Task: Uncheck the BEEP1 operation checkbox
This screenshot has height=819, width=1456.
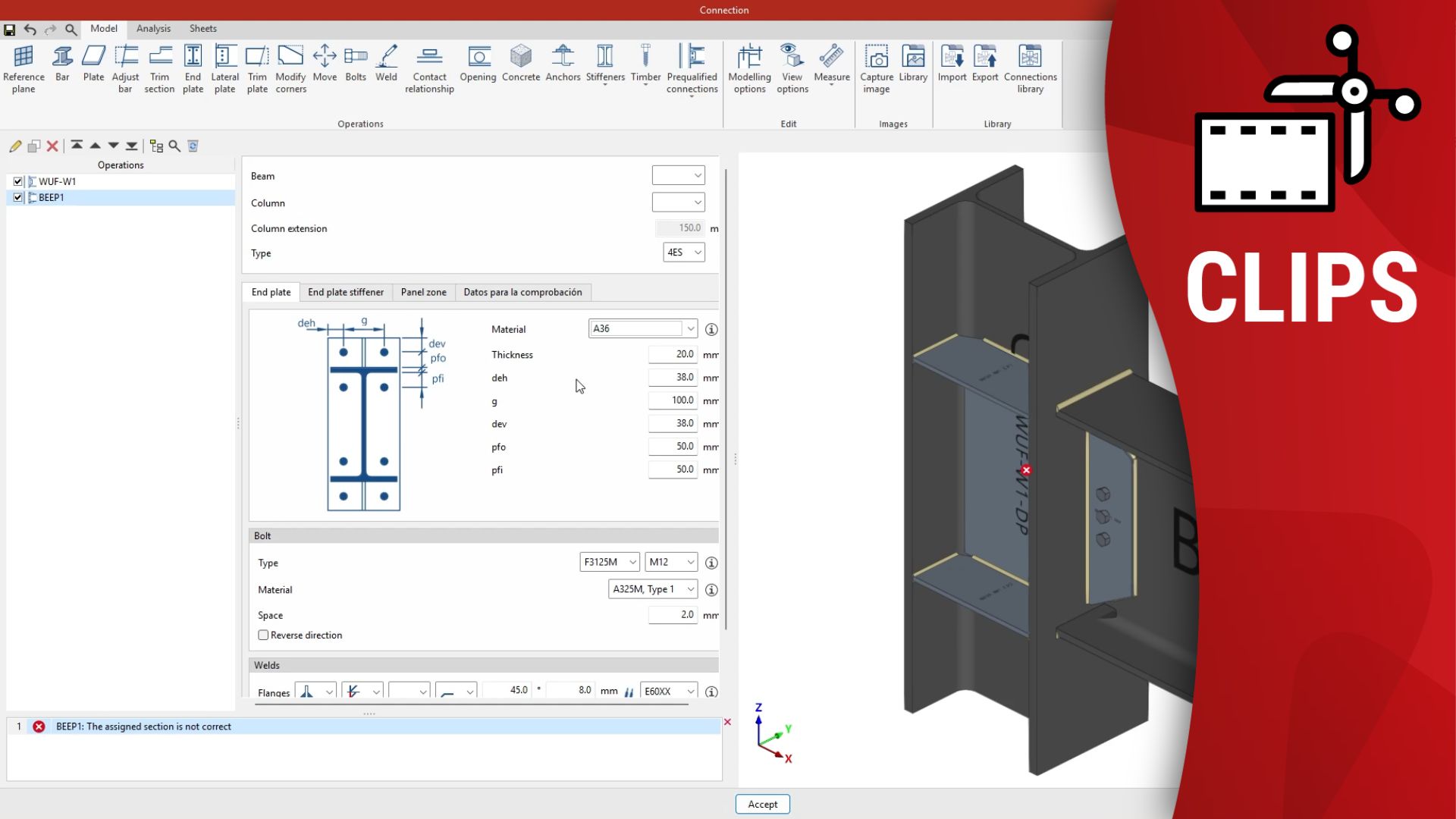Action: [17, 197]
